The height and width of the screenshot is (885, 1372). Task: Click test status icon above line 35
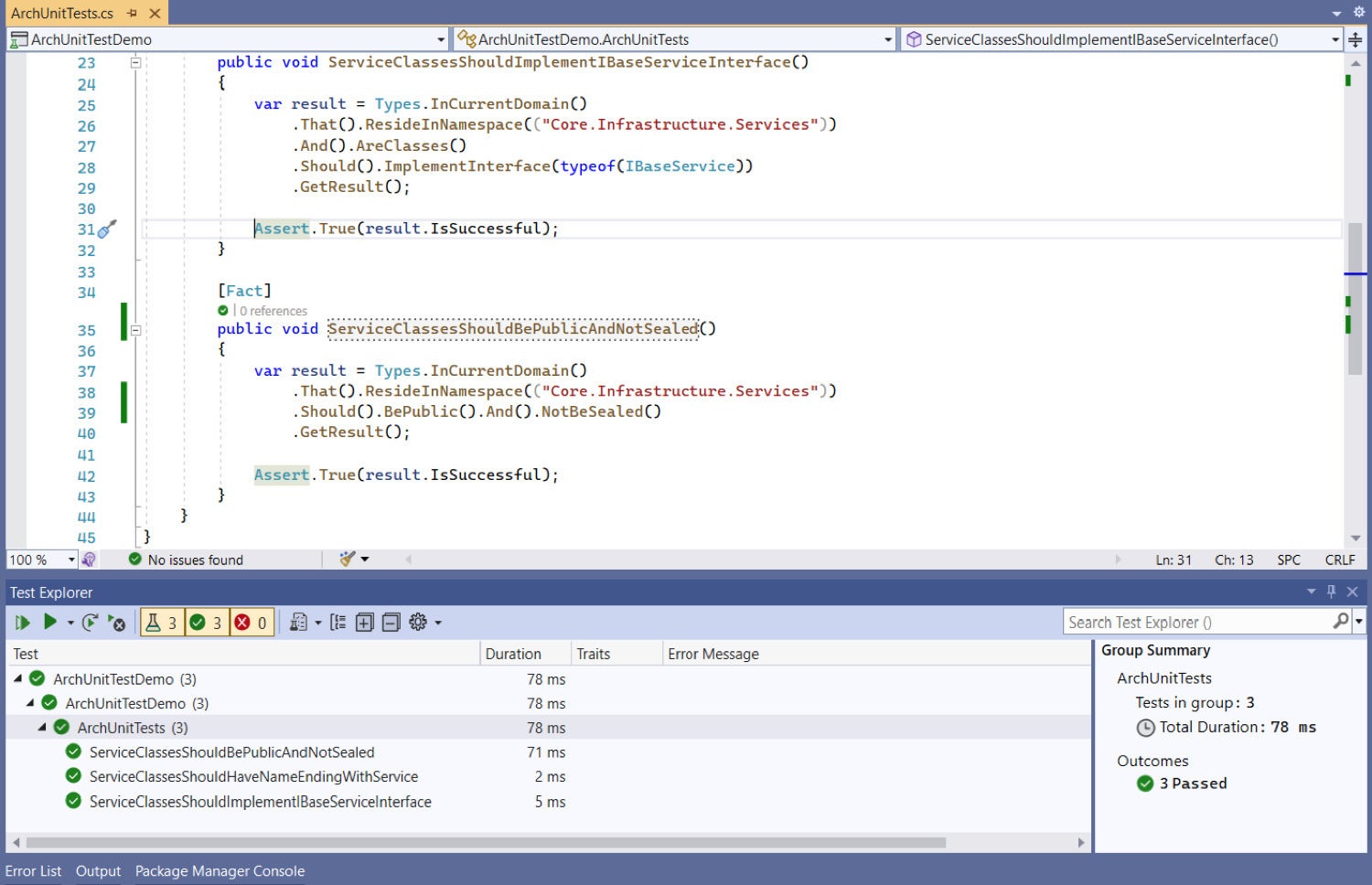pos(223,311)
